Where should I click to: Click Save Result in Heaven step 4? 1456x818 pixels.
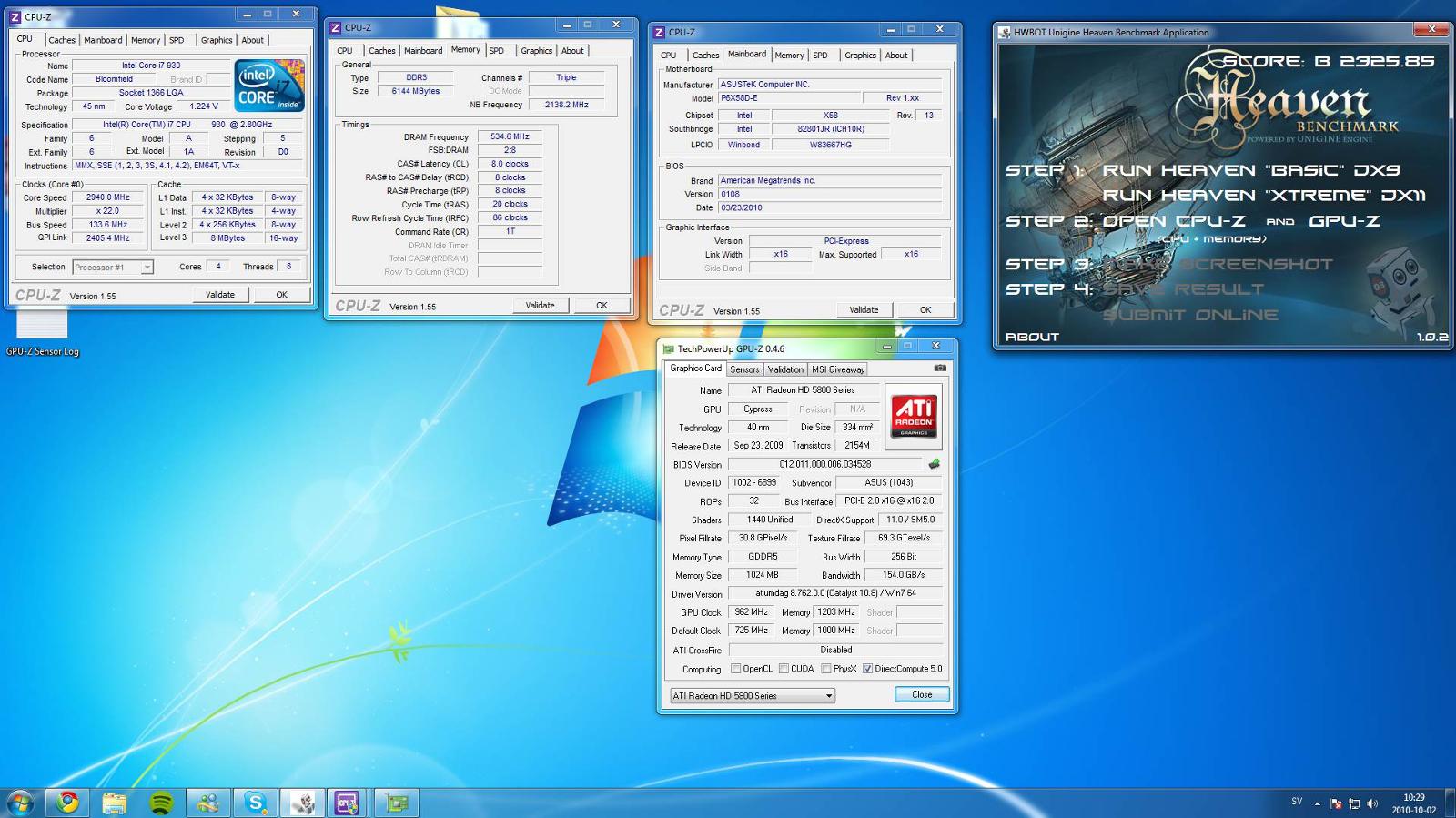coord(1183,289)
